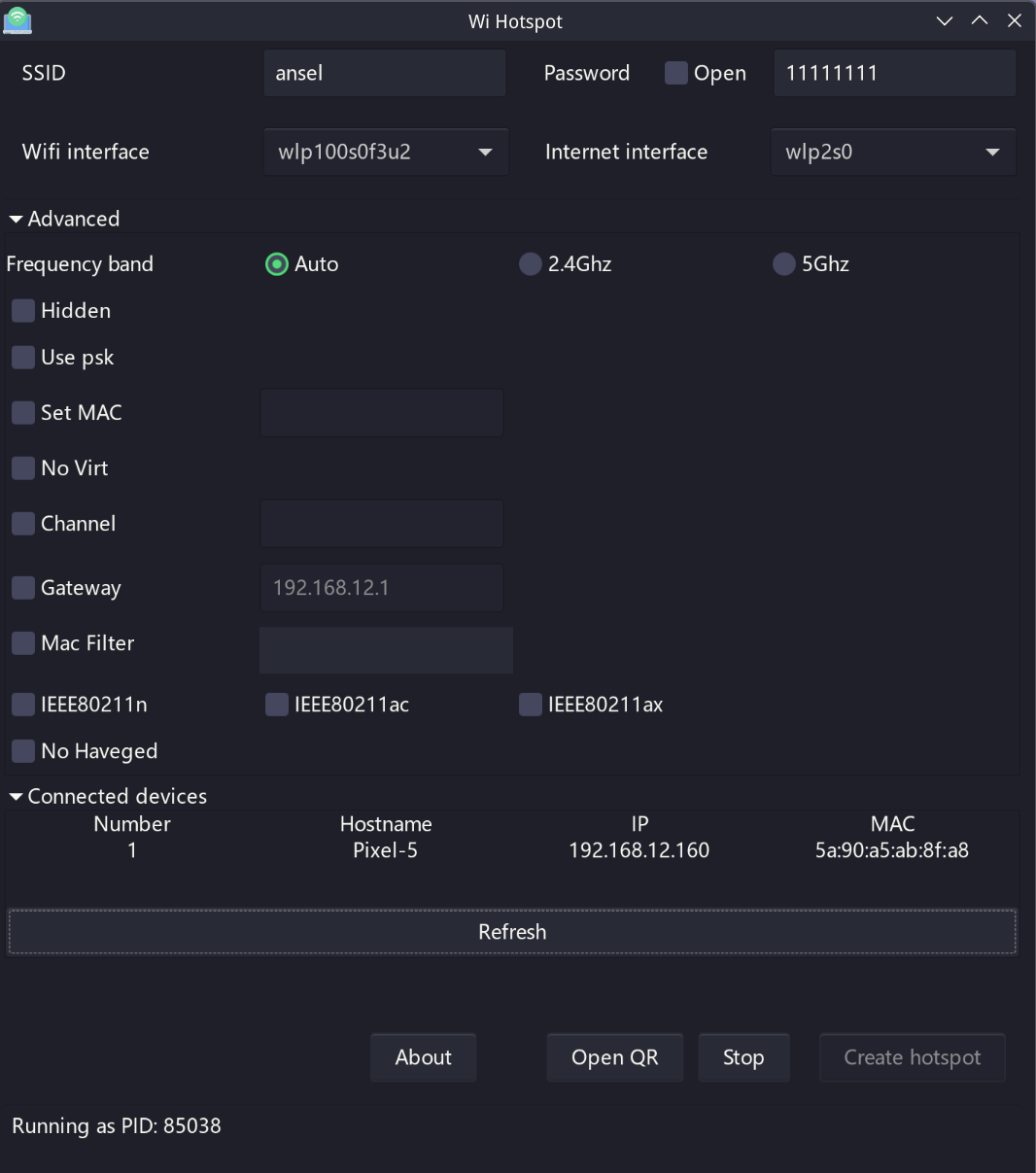The width and height of the screenshot is (1036, 1173).
Task: Select Auto frequency band option
Action: (x=277, y=264)
